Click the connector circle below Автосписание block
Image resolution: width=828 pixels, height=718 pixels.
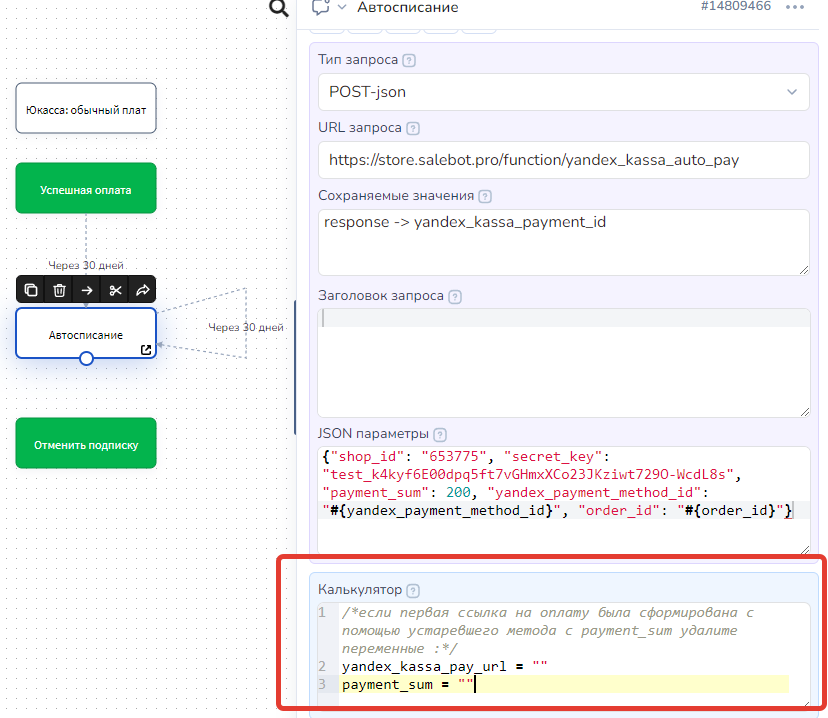pyautogui.click(x=86, y=358)
